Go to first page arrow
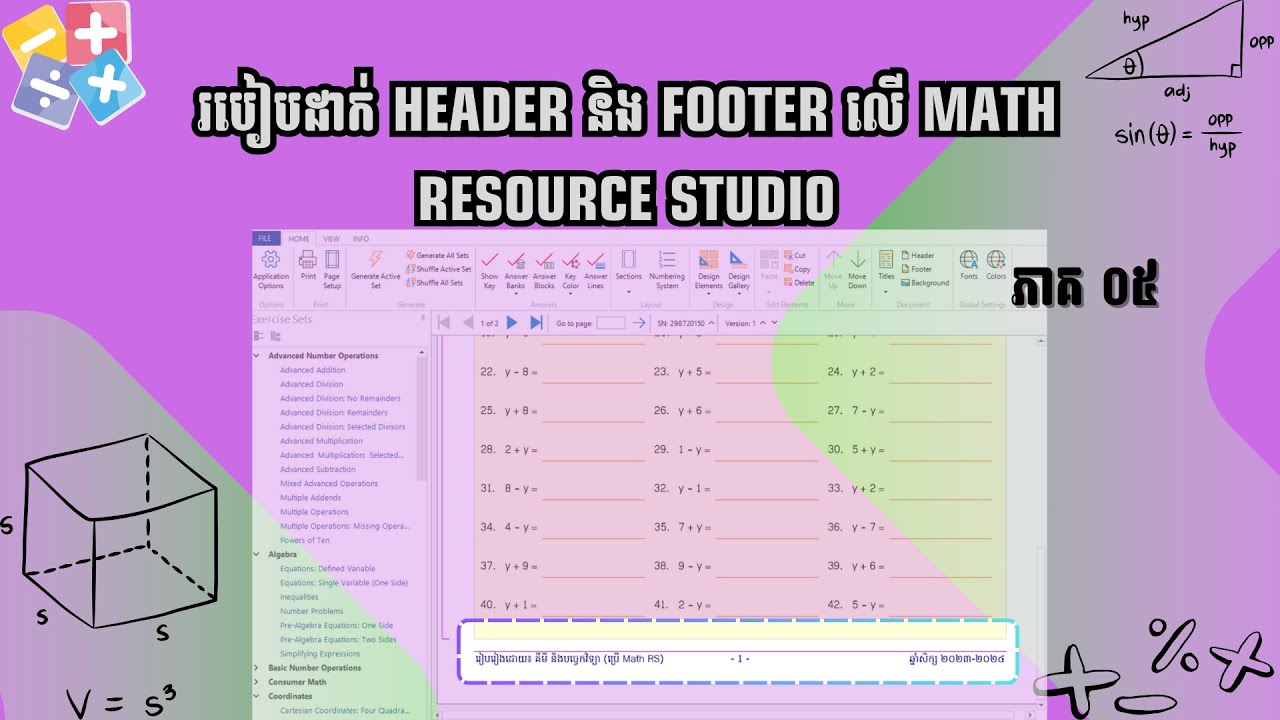The height and width of the screenshot is (720, 1280). pos(444,323)
